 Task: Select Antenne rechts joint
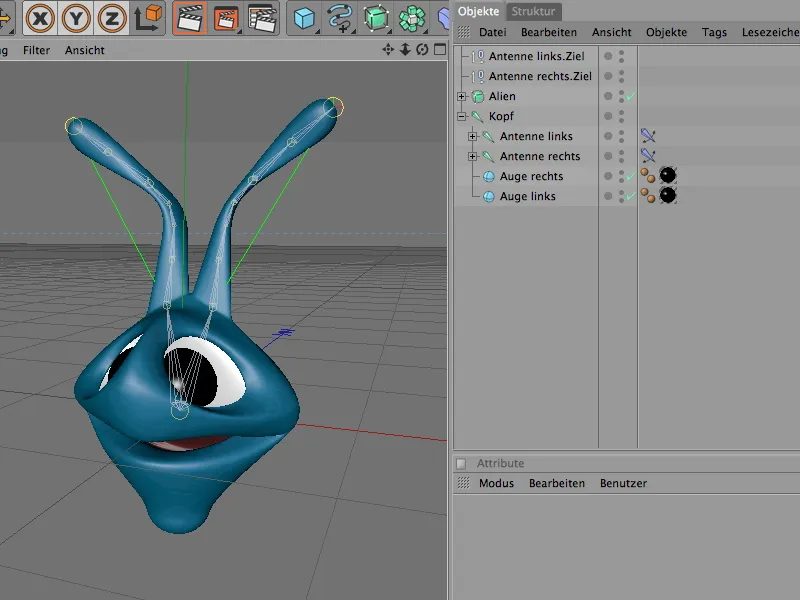point(539,156)
